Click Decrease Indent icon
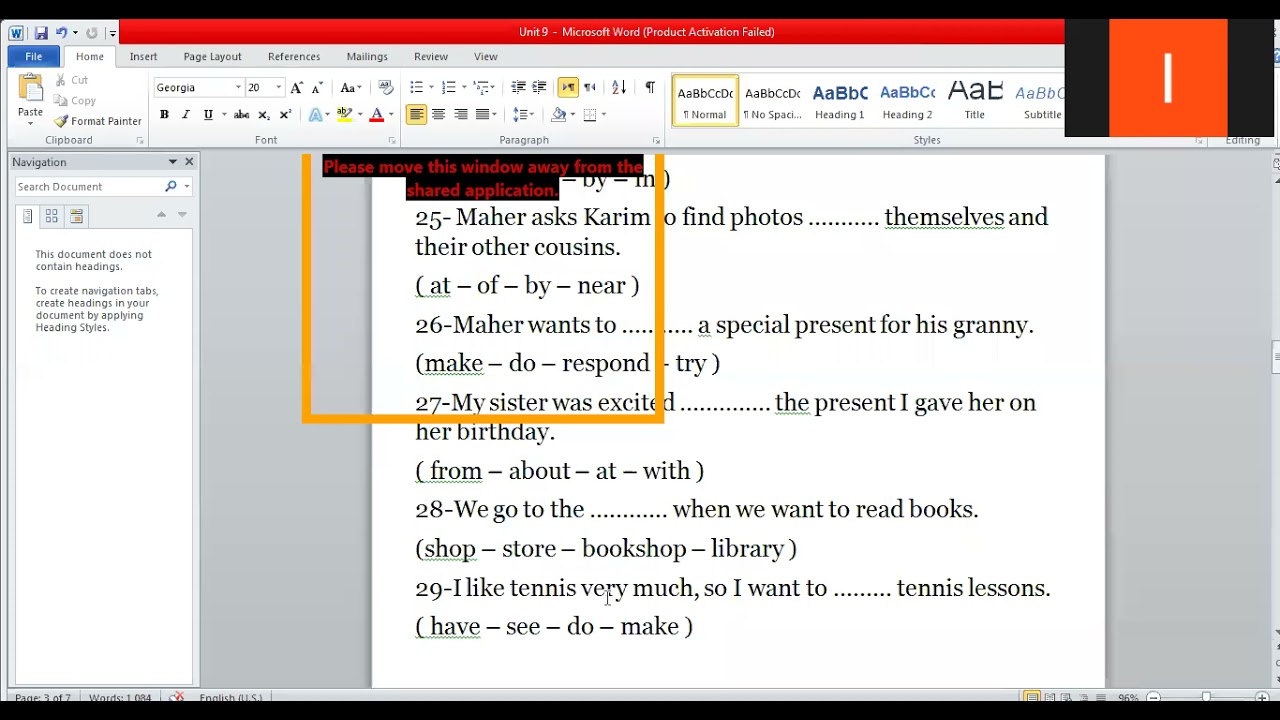 pyautogui.click(x=518, y=88)
